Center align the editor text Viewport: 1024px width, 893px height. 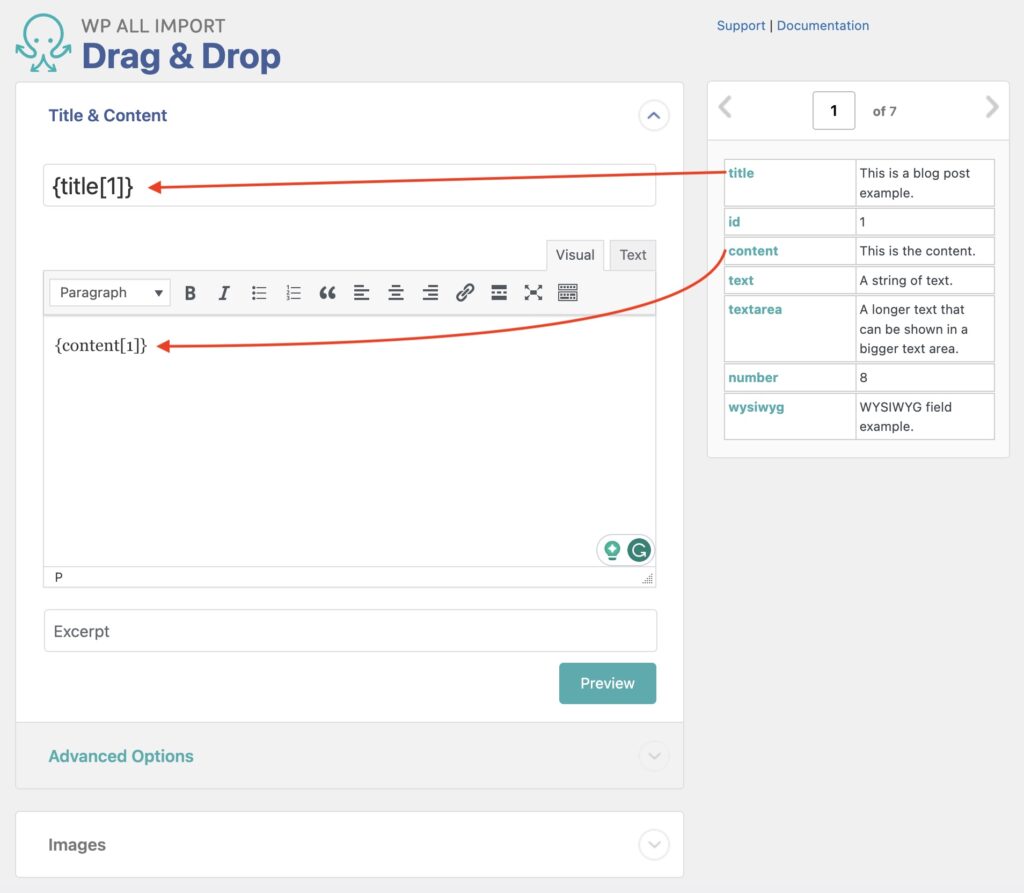click(x=396, y=293)
